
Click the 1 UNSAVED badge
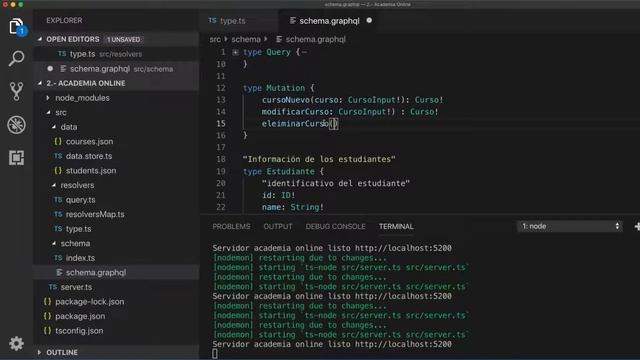click(123, 39)
